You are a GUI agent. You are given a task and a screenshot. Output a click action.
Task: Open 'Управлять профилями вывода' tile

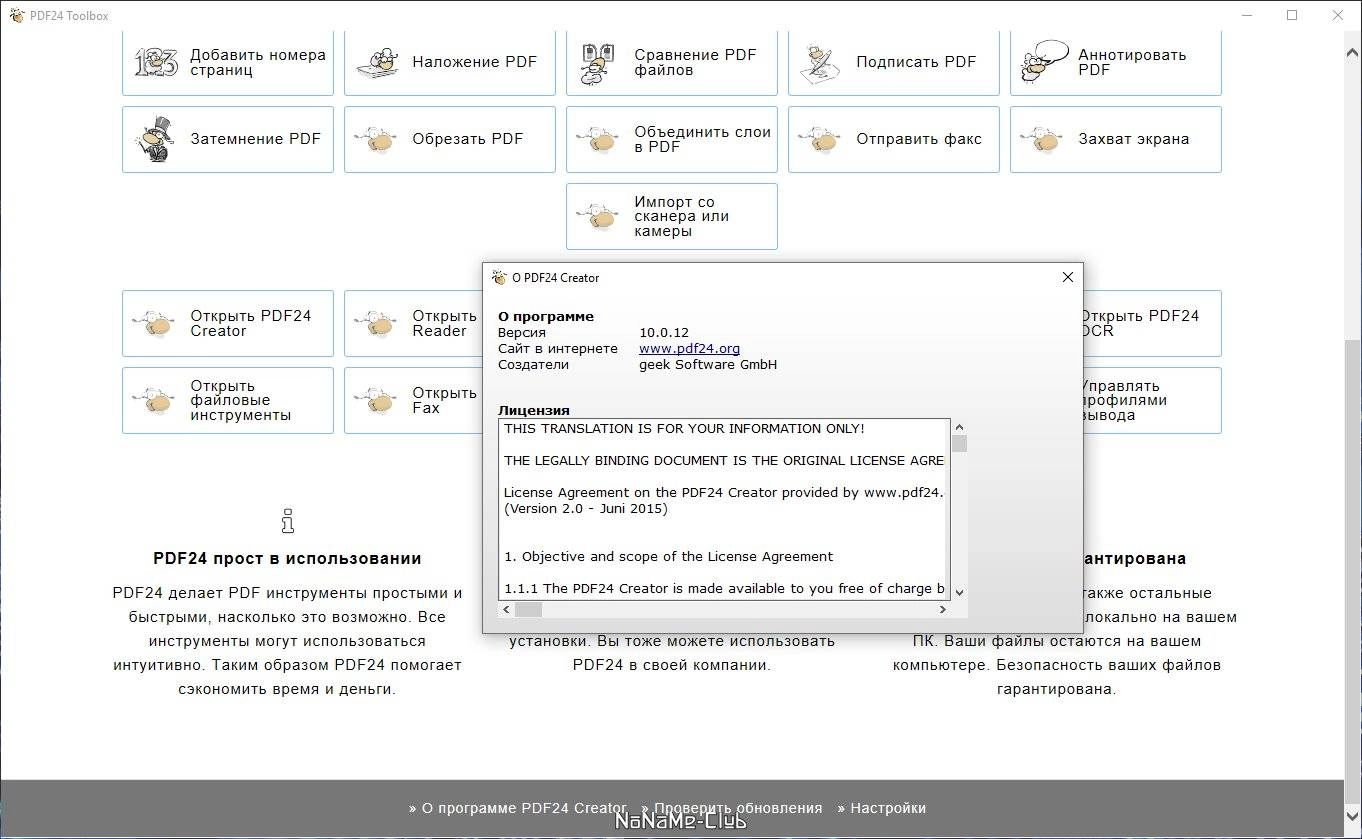1152,400
